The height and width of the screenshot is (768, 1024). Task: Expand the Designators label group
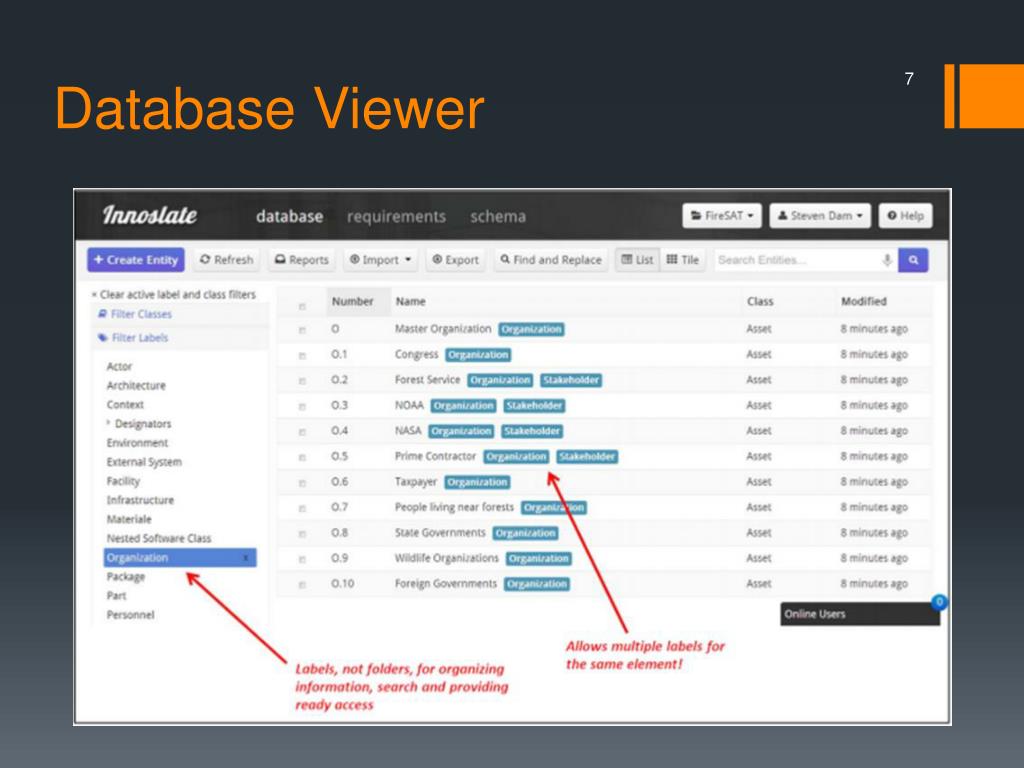click(x=108, y=423)
